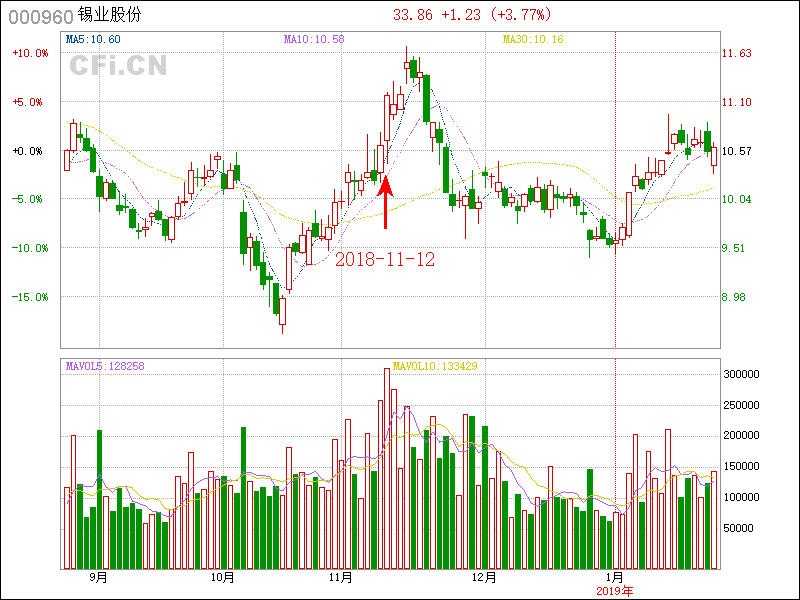Select the 10月 month label on time axis
This screenshot has height=600, width=800.
[x=223, y=578]
